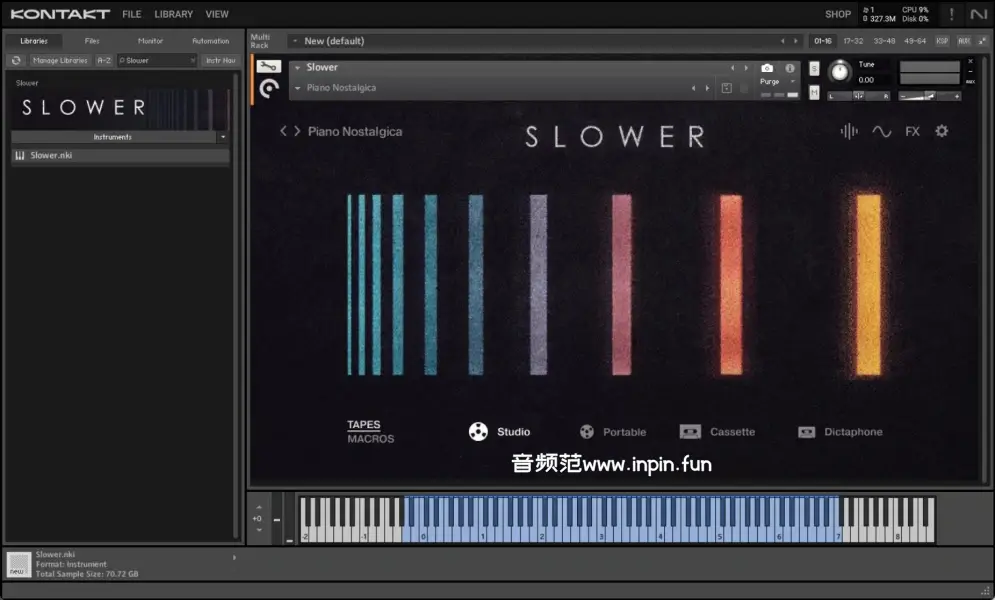Open the FILE menu
Screen dimensions: 995x600
point(132,14)
